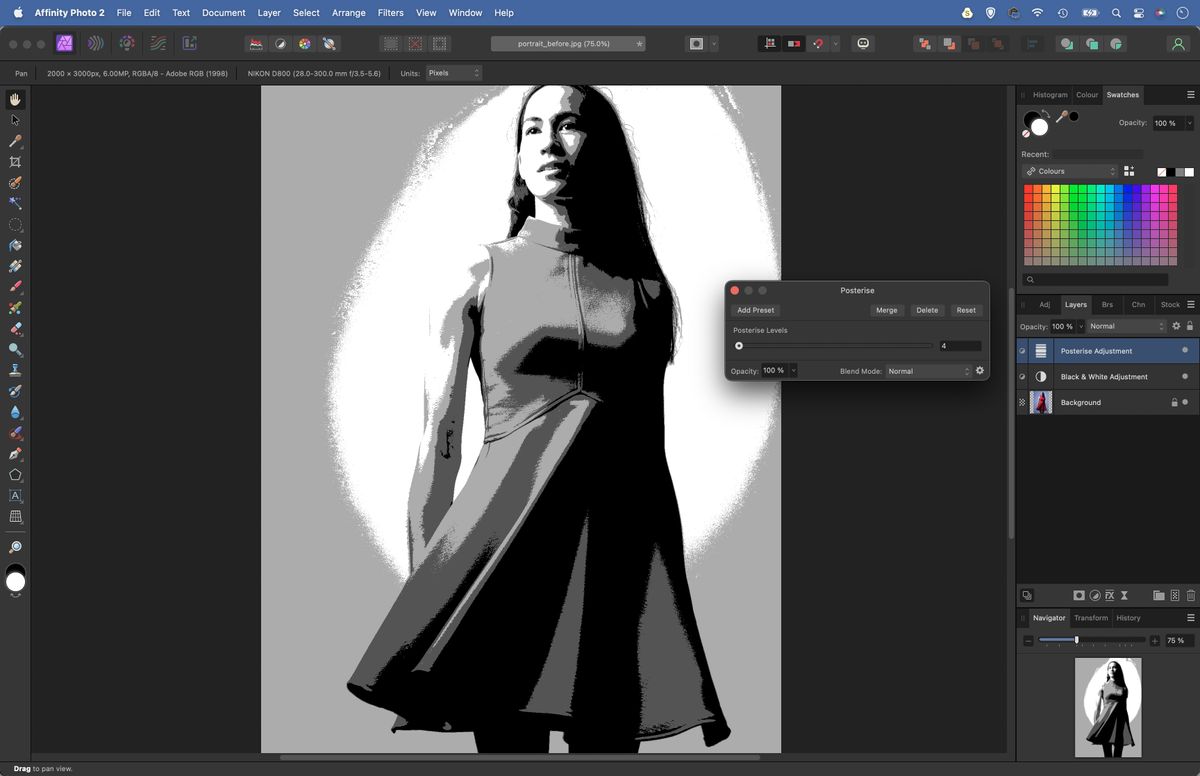
Task: Click the image thumbnail in the Navigator panel
Action: pyautogui.click(x=1108, y=705)
